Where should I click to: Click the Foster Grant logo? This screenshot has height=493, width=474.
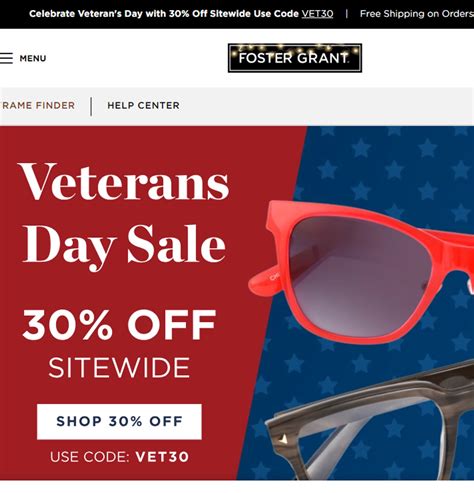click(x=295, y=58)
